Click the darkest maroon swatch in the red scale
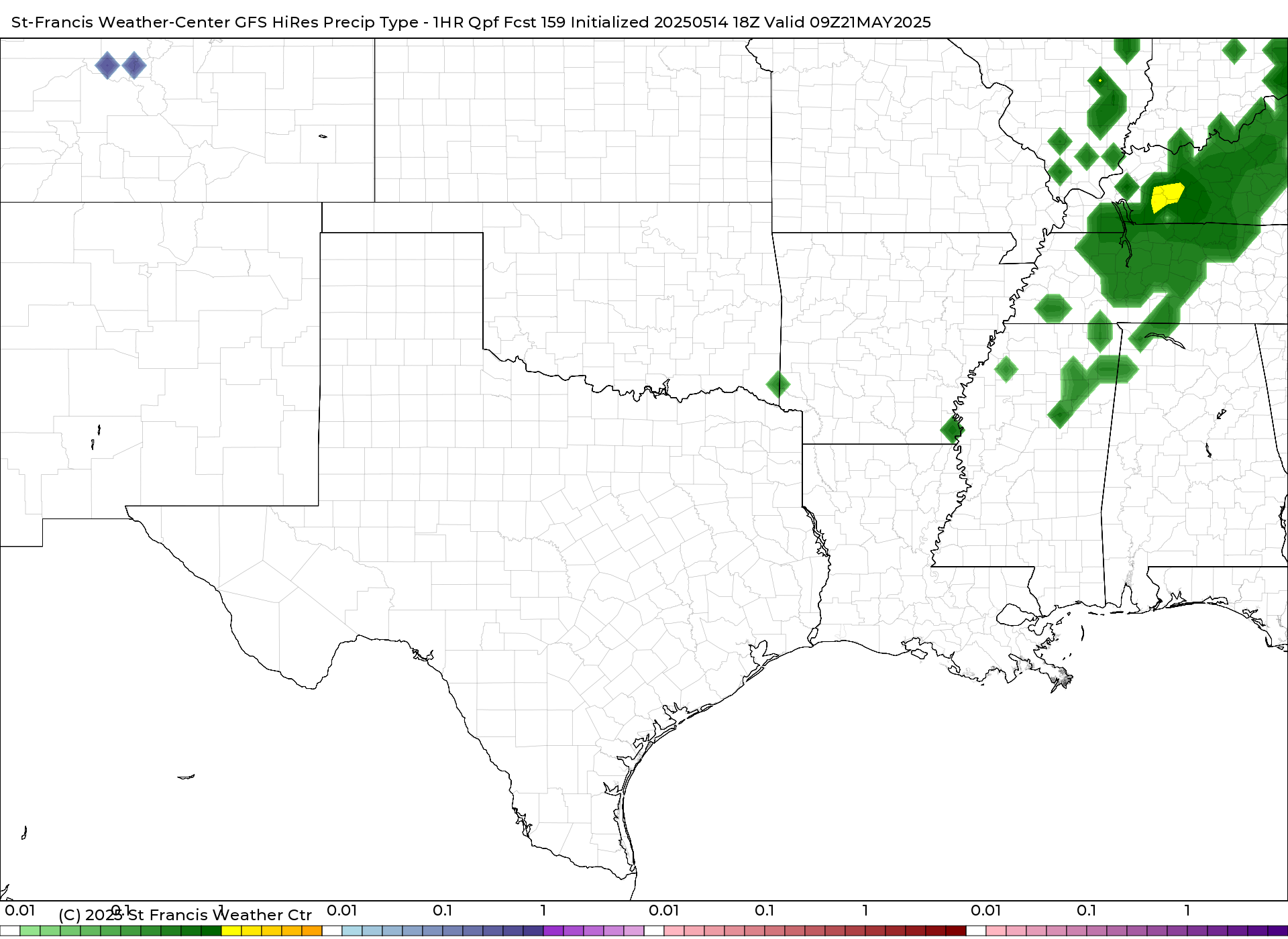The height and width of the screenshot is (939, 1288). coord(956,931)
